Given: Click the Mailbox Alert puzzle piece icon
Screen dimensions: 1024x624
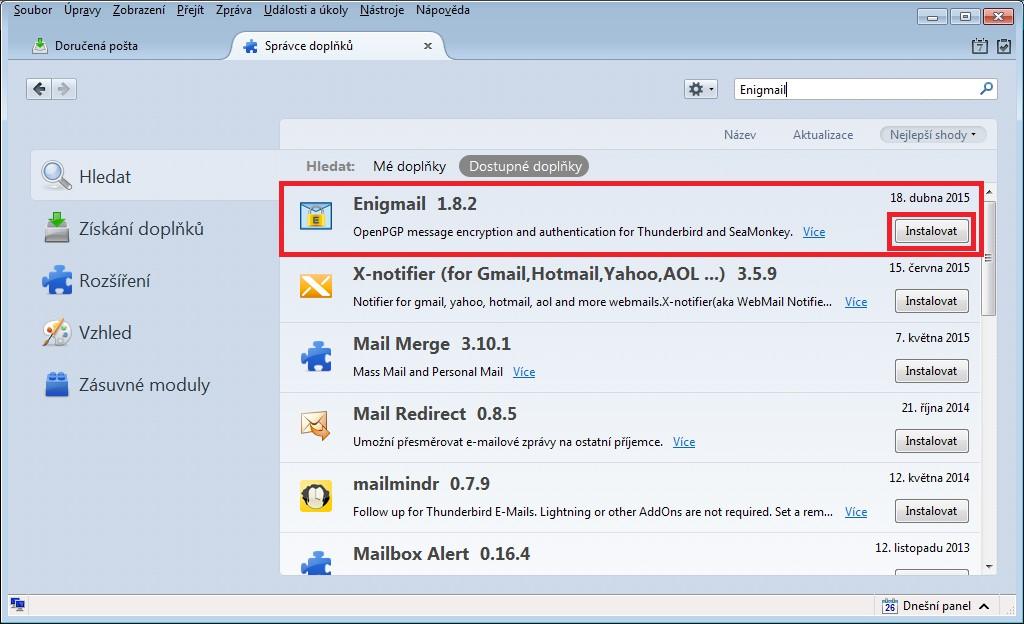Looking at the screenshot, I should (x=316, y=563).
